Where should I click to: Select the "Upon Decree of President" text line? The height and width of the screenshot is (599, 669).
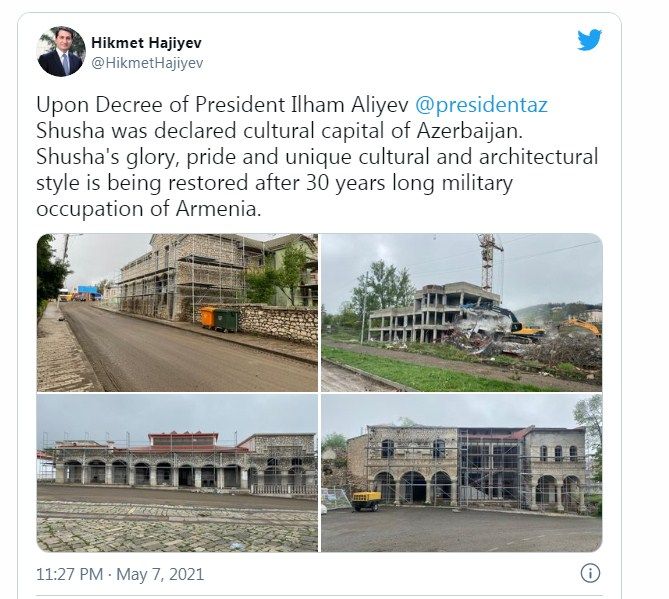pyautogui.click(x=222, y=105)
